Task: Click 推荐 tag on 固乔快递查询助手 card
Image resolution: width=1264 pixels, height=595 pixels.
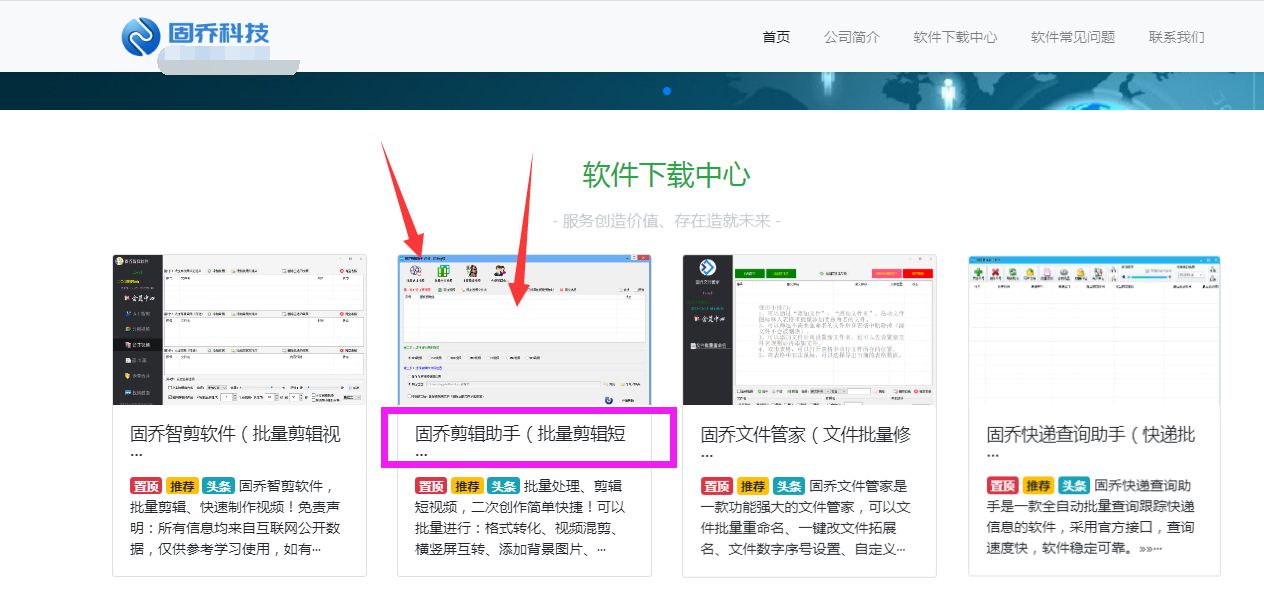Action: (x=1038, y=486)
